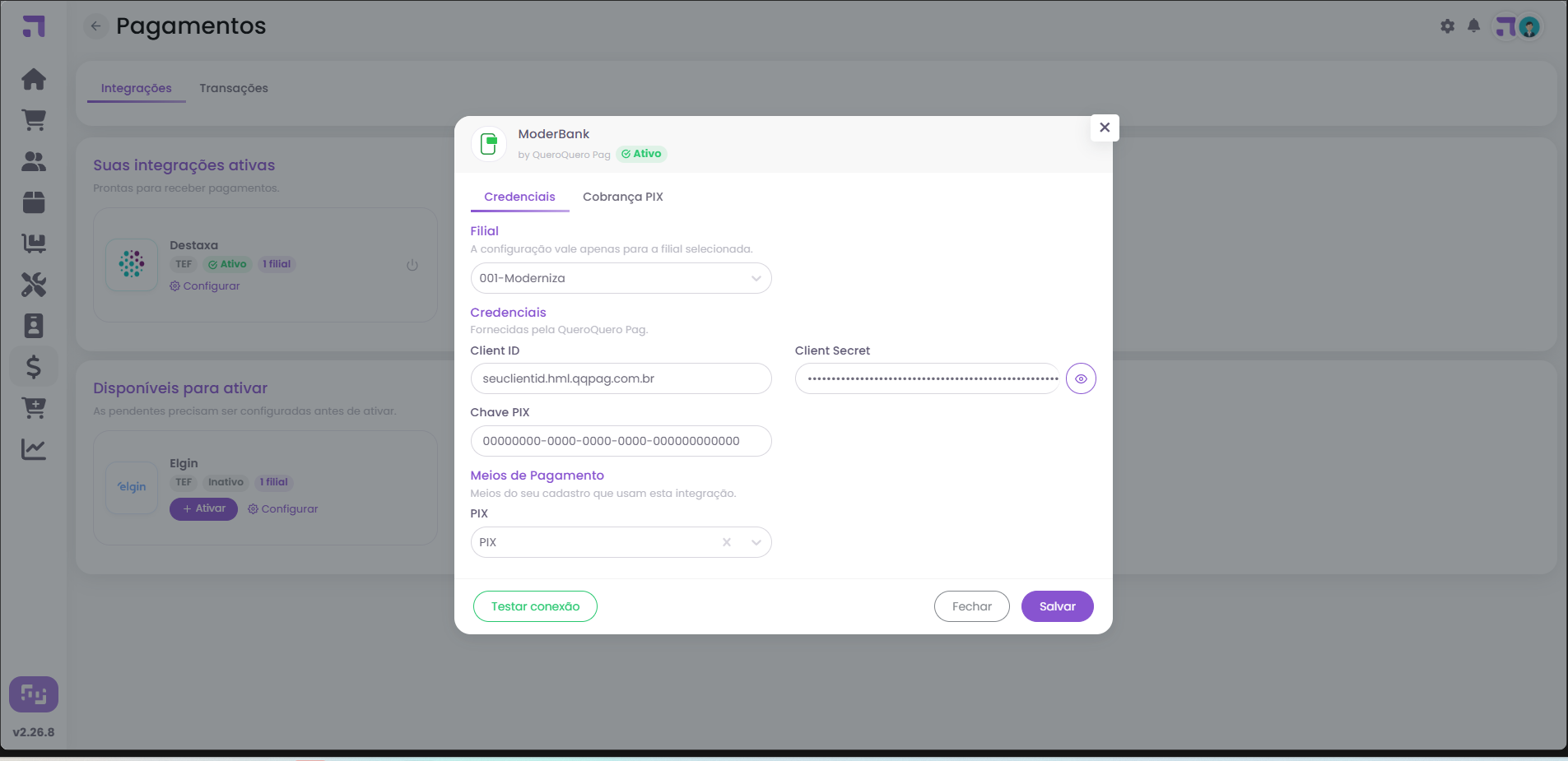The image size is (1568, 761).
Task: Open Configurar link under Elgin
Action: tap(283, 508)
